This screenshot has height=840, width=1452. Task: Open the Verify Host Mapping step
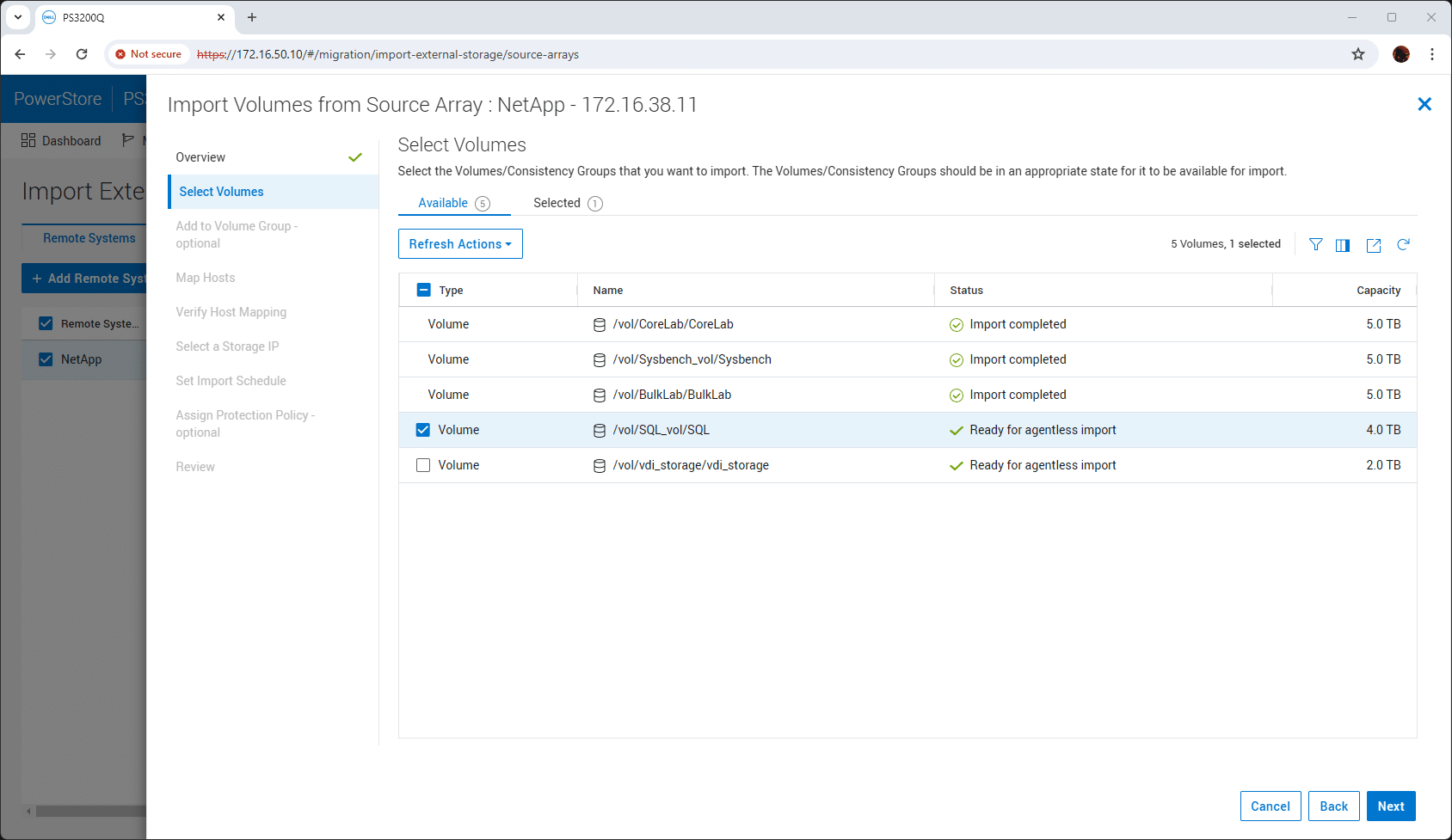point(231,312)
